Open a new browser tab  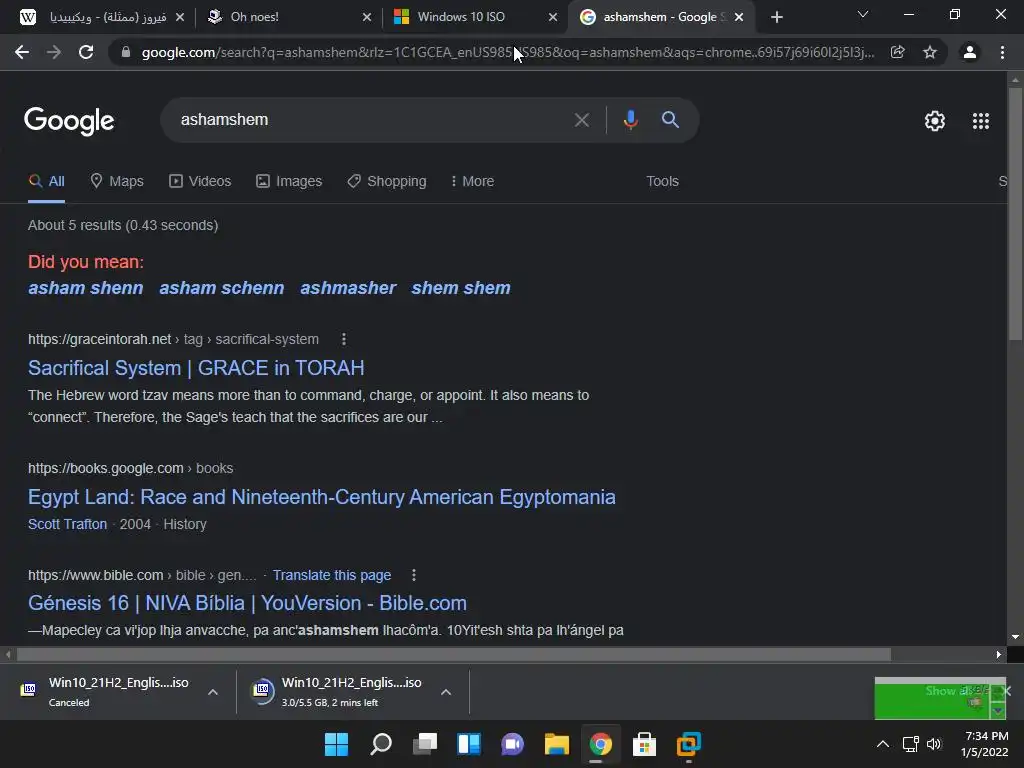click(x=776, y=17)
